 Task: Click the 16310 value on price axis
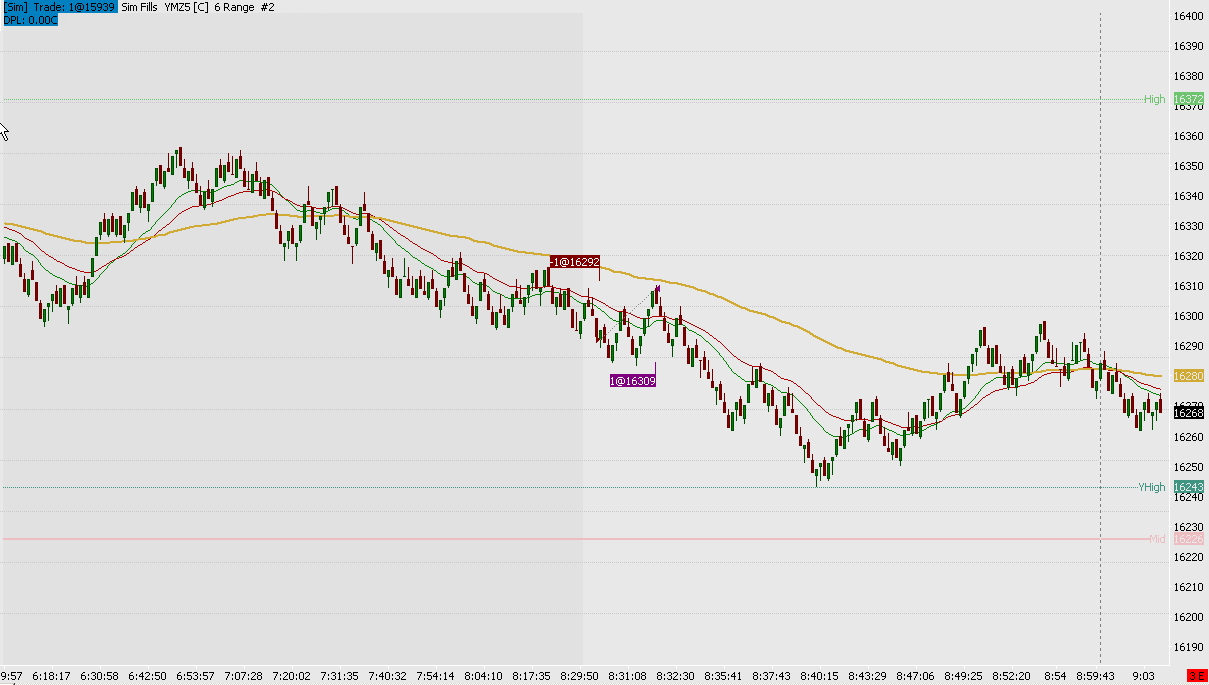point(1188,286)
